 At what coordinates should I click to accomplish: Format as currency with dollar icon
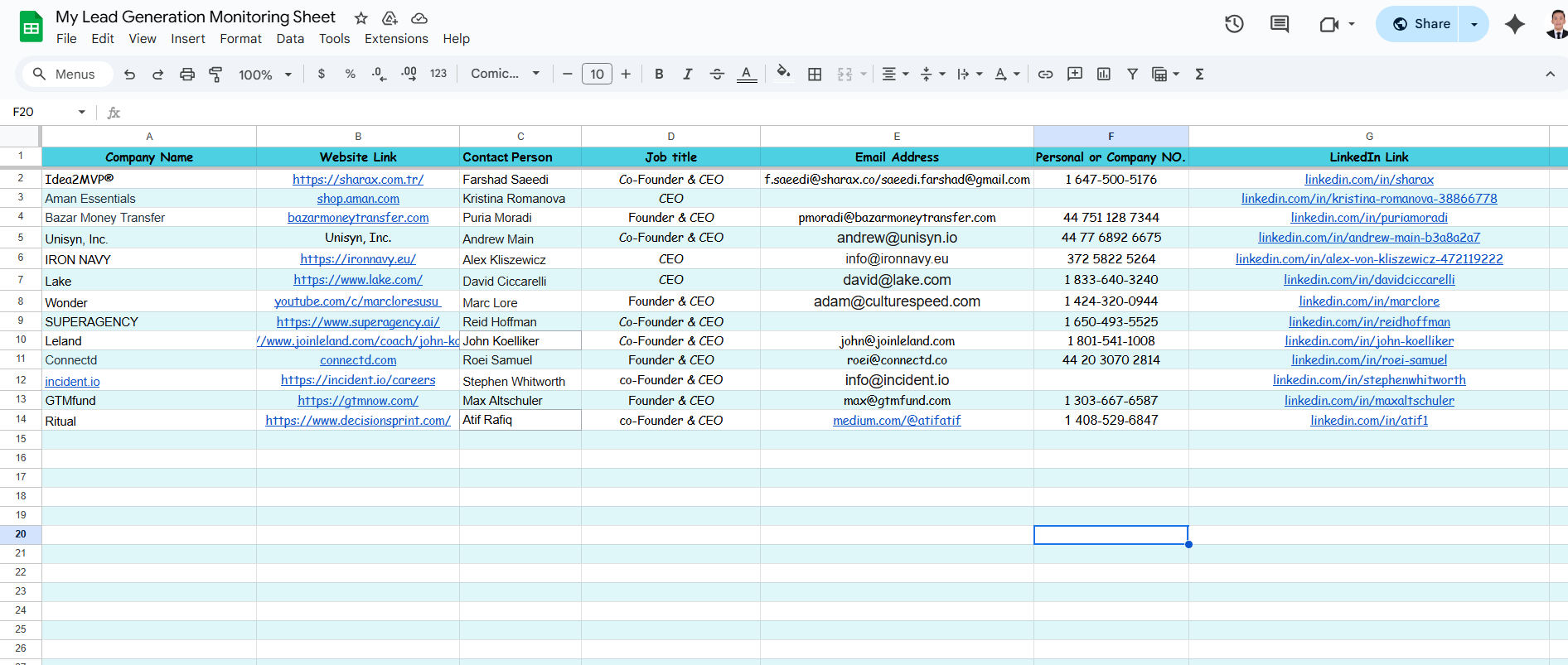pyautogui.click(x=322, y=75)
